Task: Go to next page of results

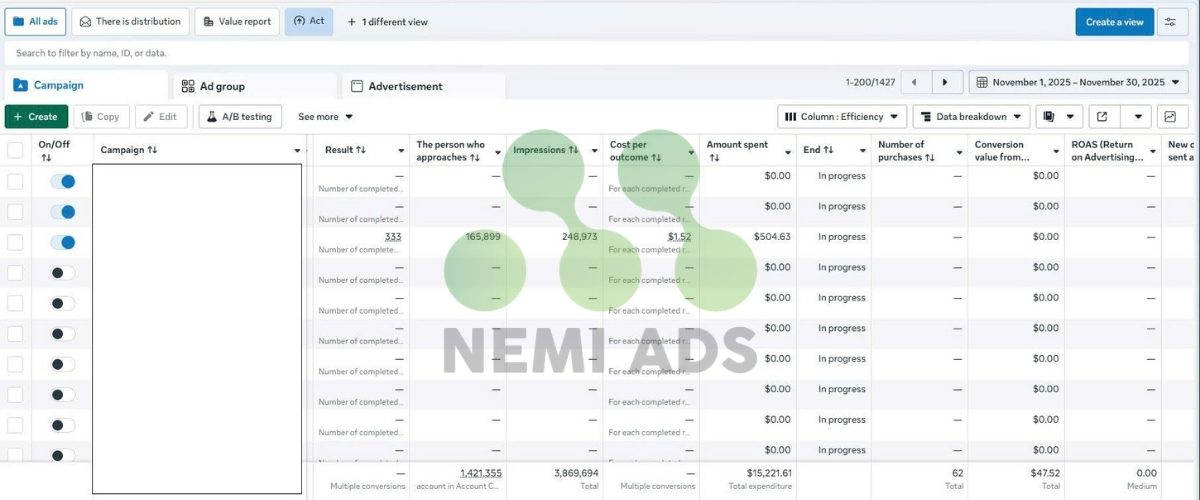Action: (x=947, y=82)
